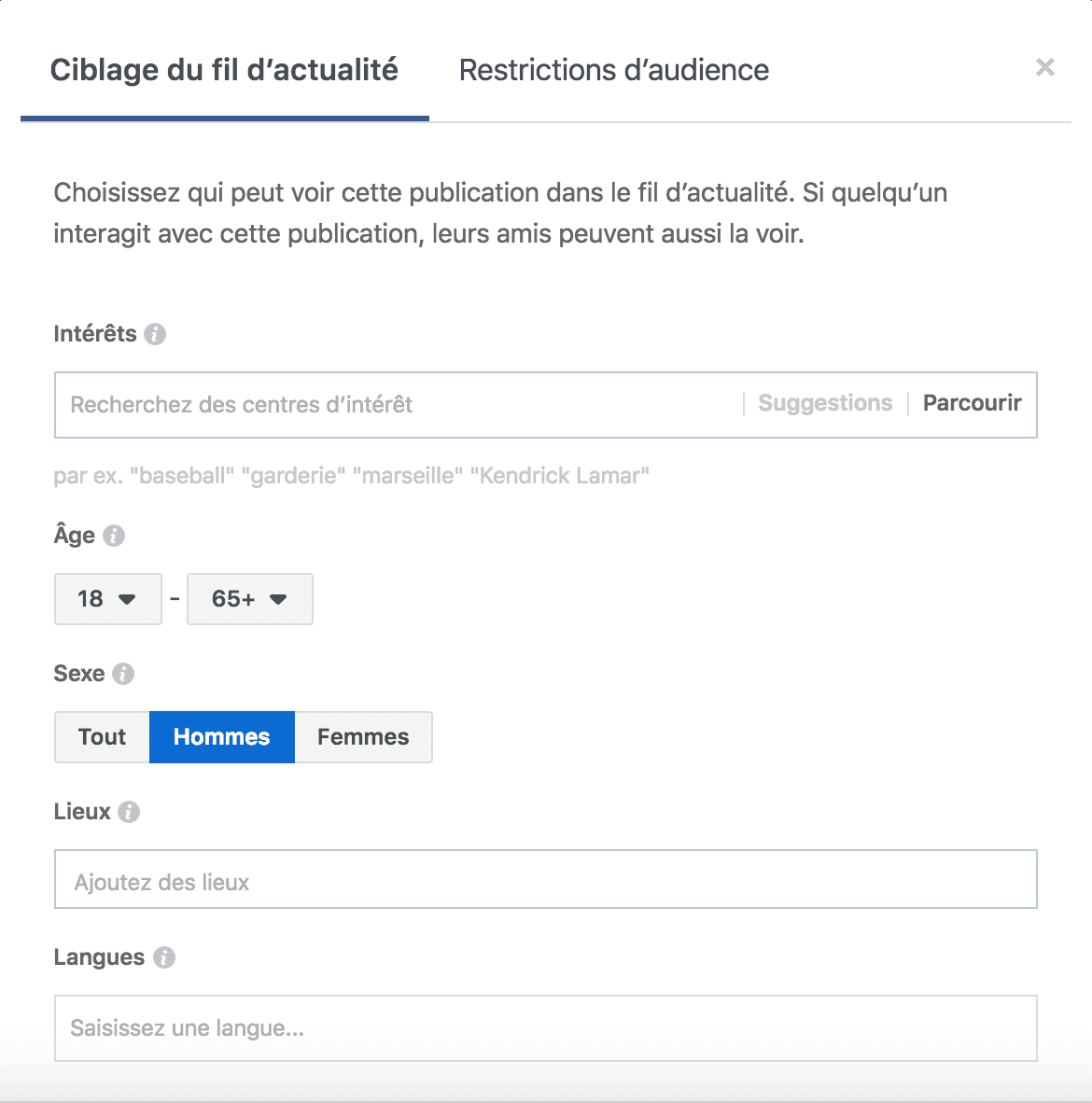Click Parcourir to browse interests
1092x1103 pixels.
[x=972, y=403]
